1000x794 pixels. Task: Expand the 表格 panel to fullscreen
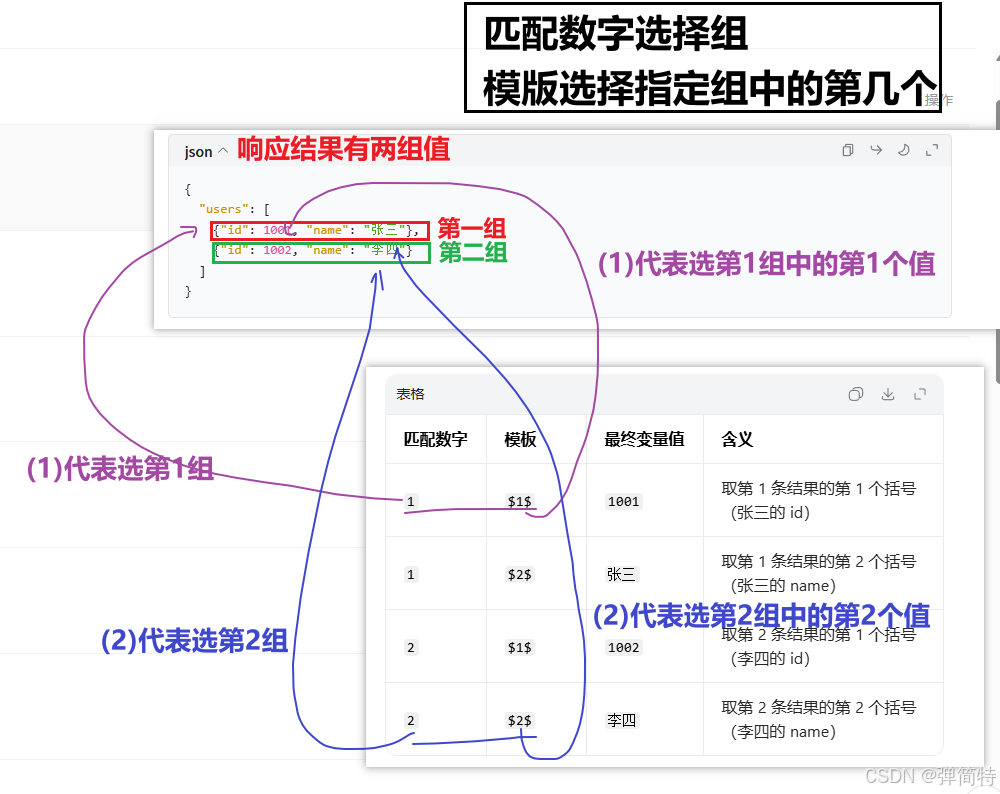pos(920,394)
